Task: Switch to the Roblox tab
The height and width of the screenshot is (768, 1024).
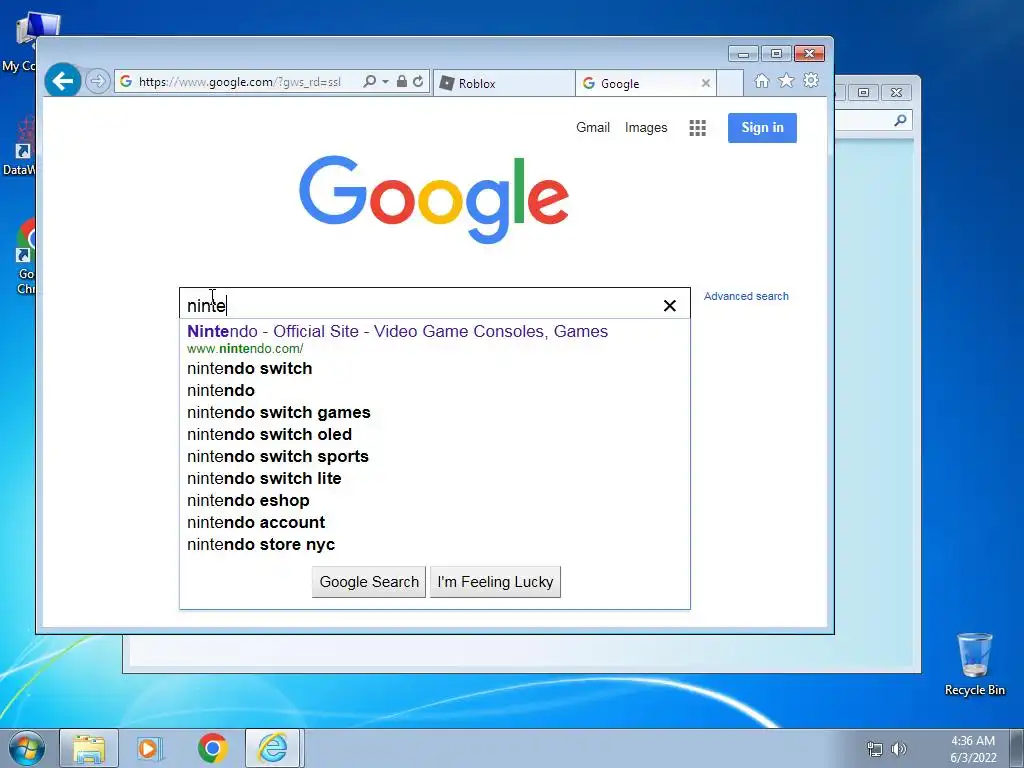Action: click(504, 83)
